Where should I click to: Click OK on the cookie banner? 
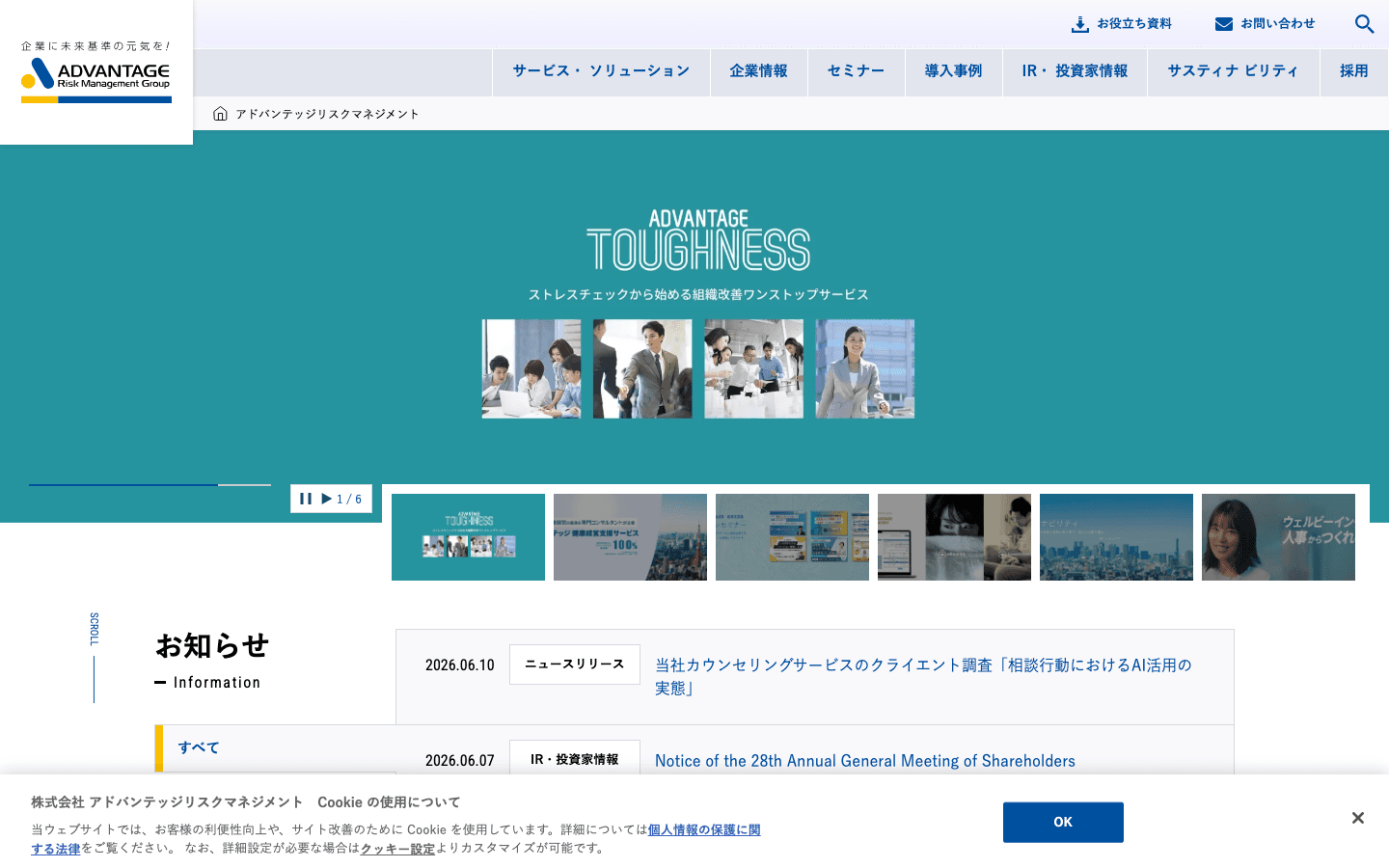click(1063, 823)
